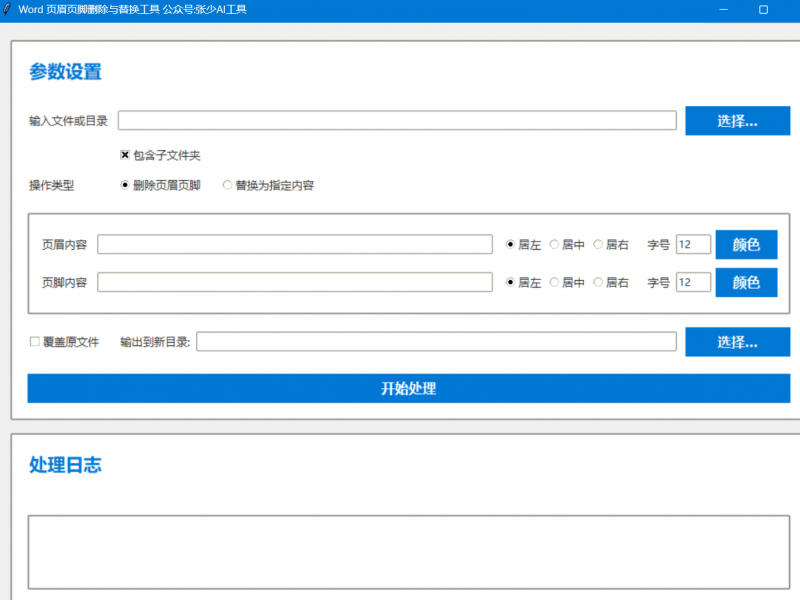Click the feather app icon in title bar
Image resolution: width=800 pixels, height=600 pixels.
pos(8,9)
